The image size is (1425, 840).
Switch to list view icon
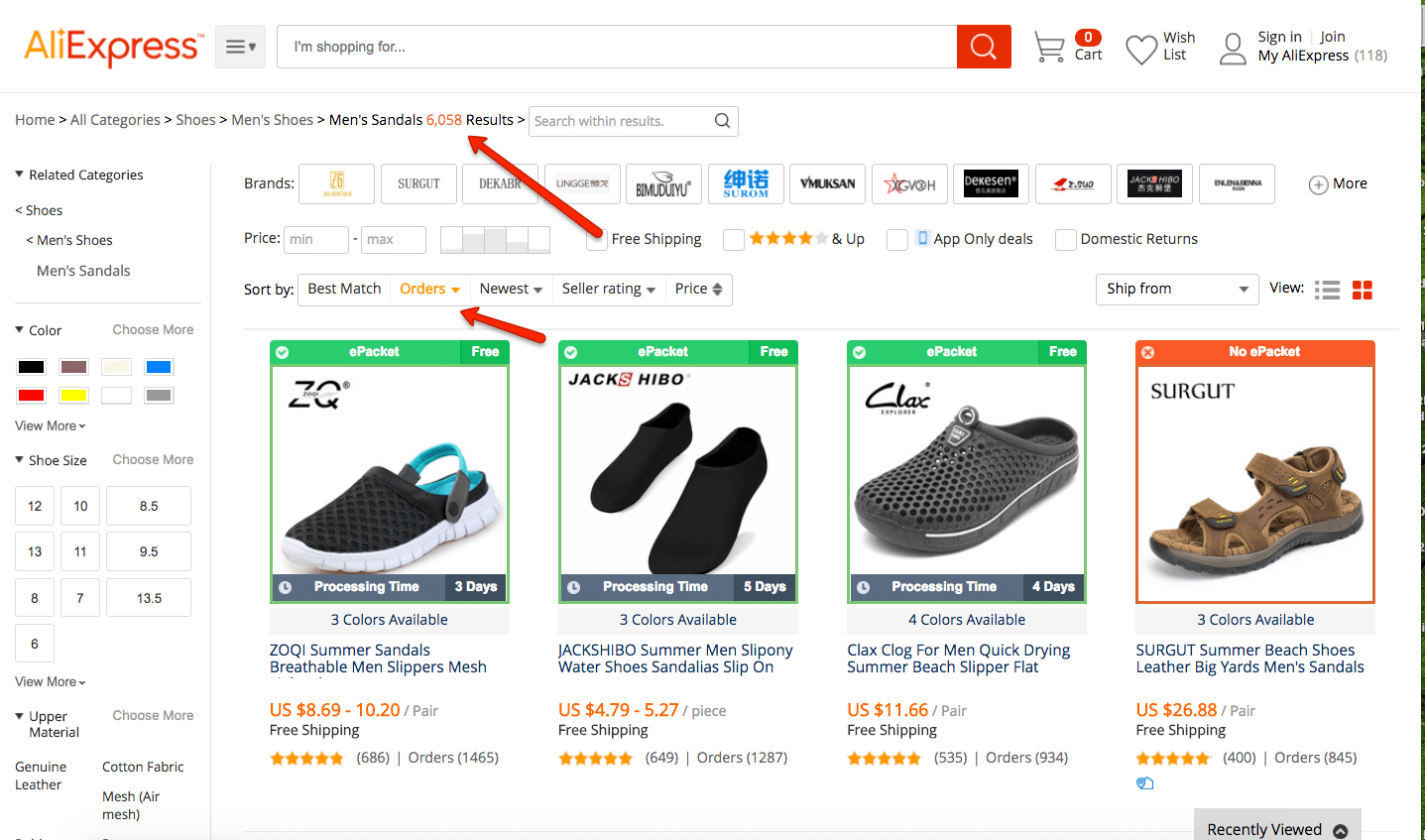[x=1327, y=290]
